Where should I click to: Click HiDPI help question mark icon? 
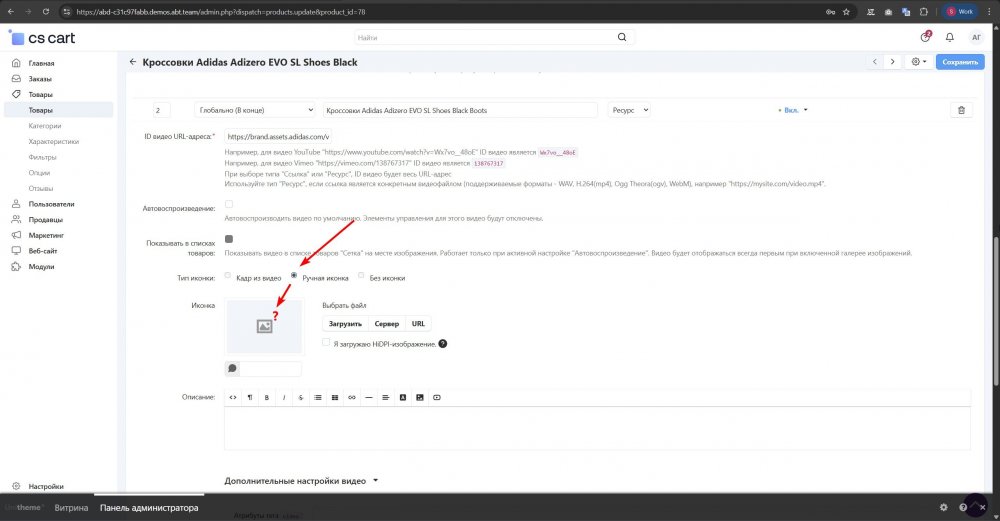442,344
